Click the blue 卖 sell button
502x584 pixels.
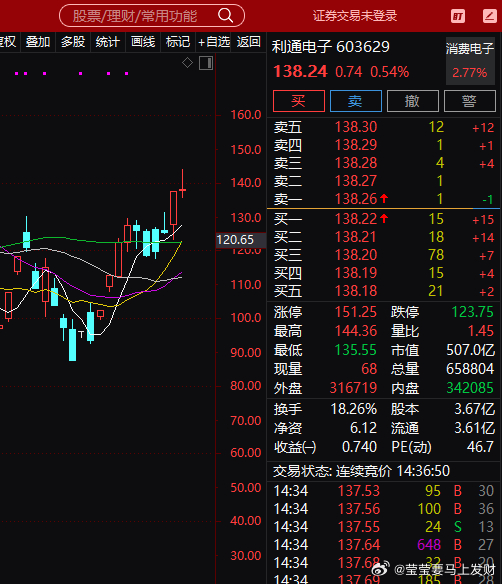[x=356, y=101]
